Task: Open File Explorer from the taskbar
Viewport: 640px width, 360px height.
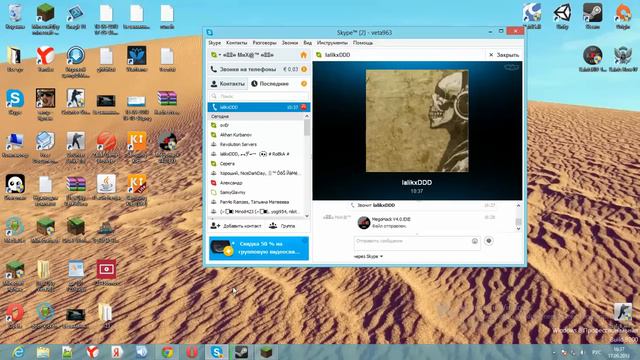Action: [x=43, y=352]
